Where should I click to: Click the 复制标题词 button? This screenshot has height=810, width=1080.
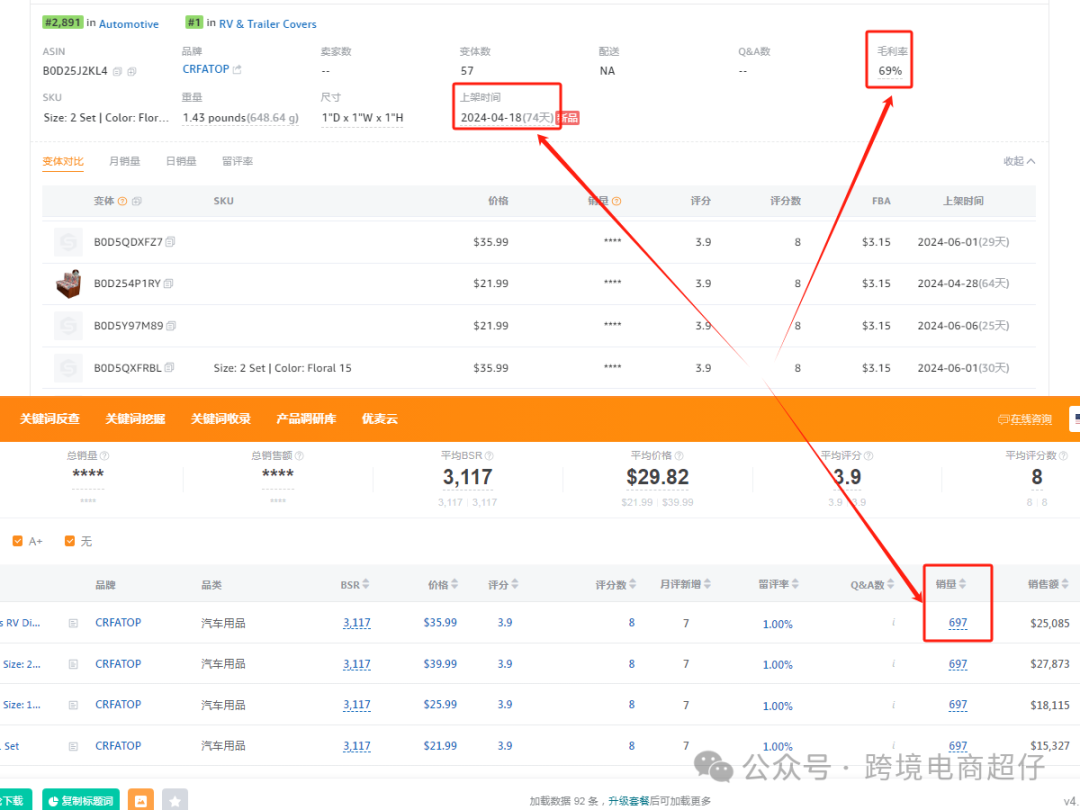click(x=81, y=800)
